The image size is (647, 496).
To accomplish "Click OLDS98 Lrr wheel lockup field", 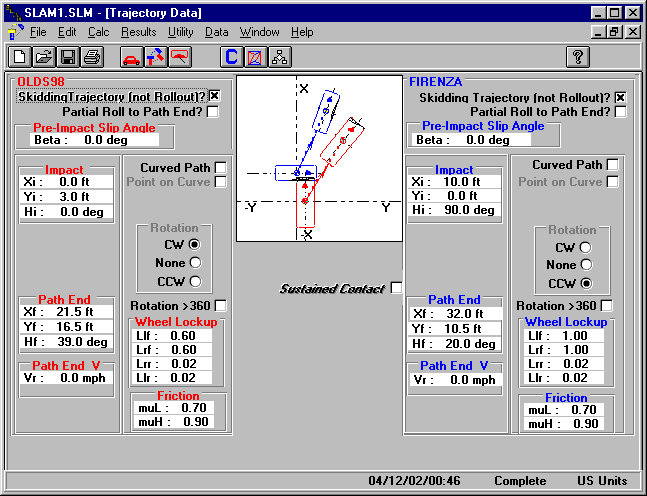I will [172, 364].
